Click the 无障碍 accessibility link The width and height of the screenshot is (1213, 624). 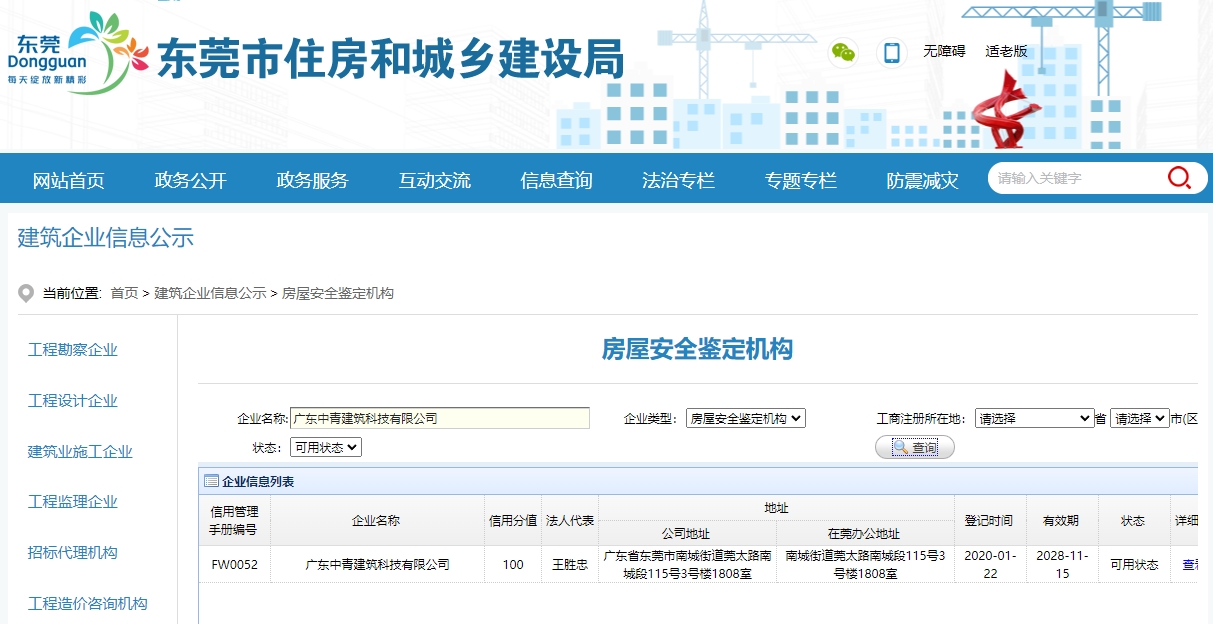click(x=944, y=52)
